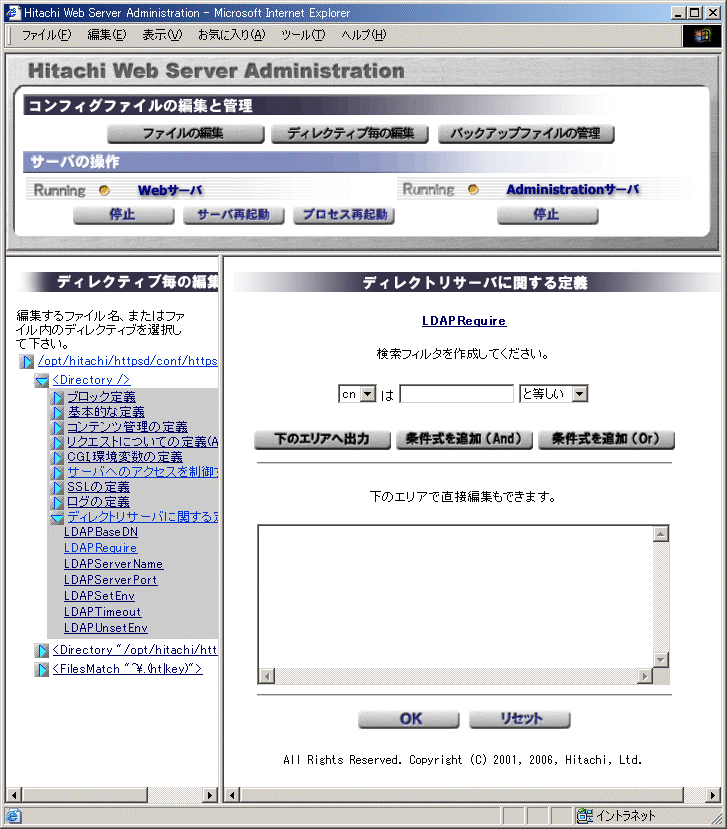727x829 pixels.
Task: Open the ヘルプ(H) menu
Action: click(x=364, y=35)
